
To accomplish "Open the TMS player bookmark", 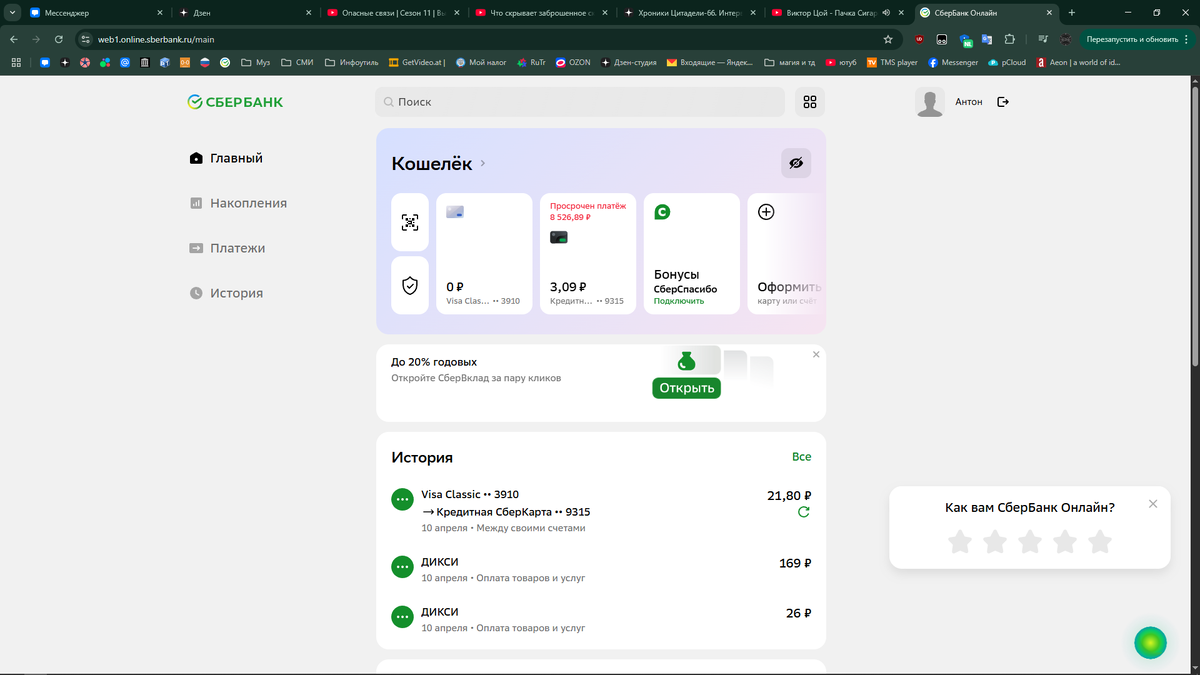I will [892, 62].
